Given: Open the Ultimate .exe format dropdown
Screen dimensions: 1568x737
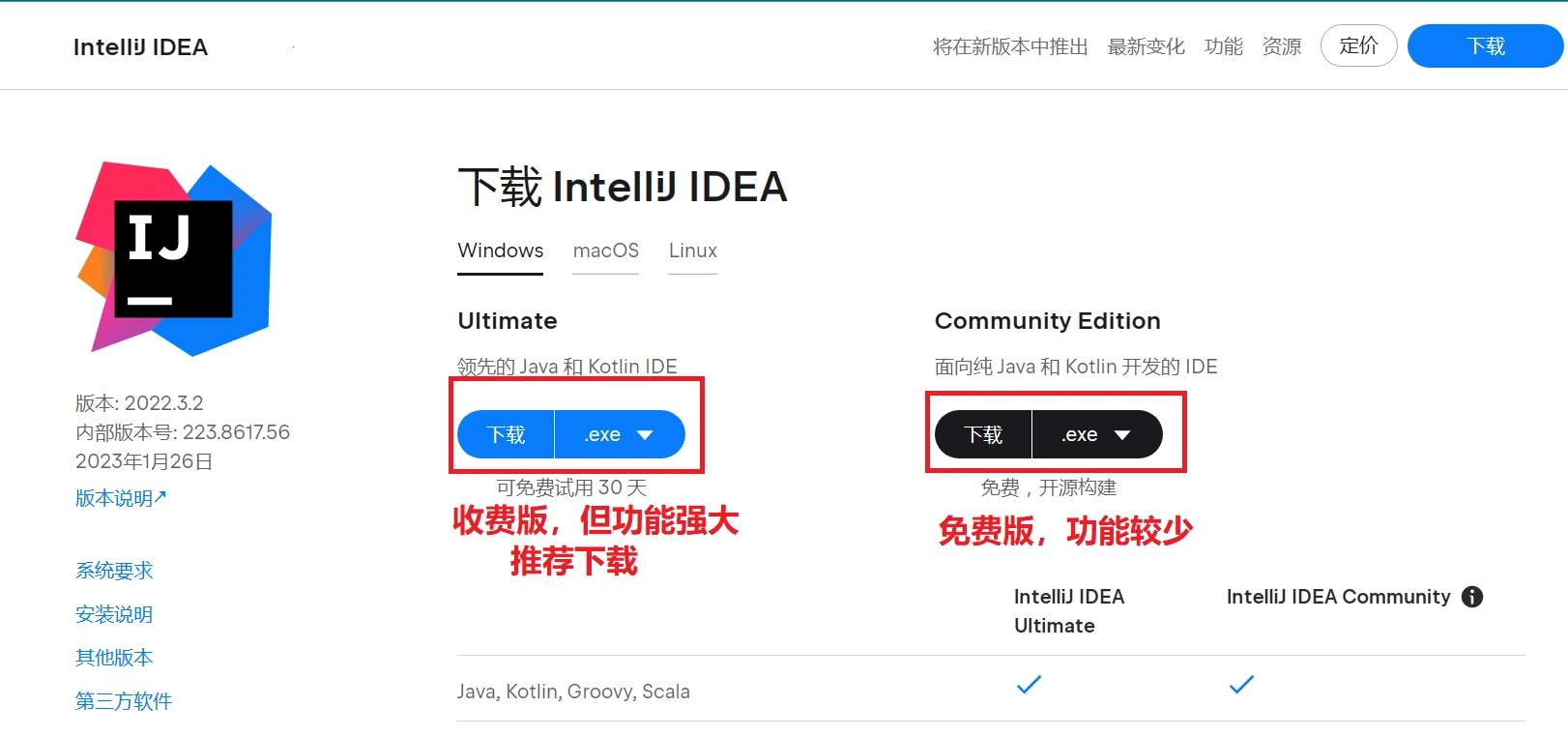Looking at the screenshot, I should pyautogui.click(x=620, y=434).
